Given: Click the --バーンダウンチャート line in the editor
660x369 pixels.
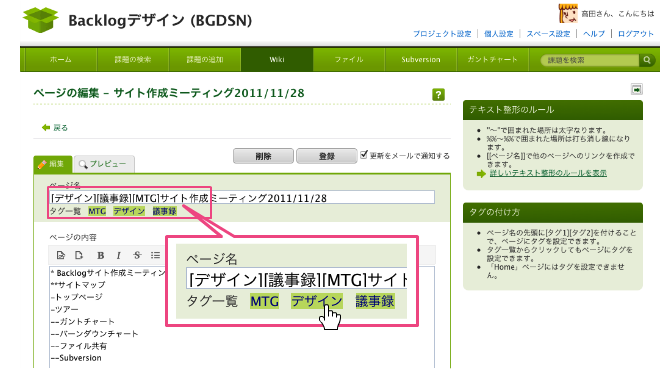Looking at the screenshot, I should point(94,334).
